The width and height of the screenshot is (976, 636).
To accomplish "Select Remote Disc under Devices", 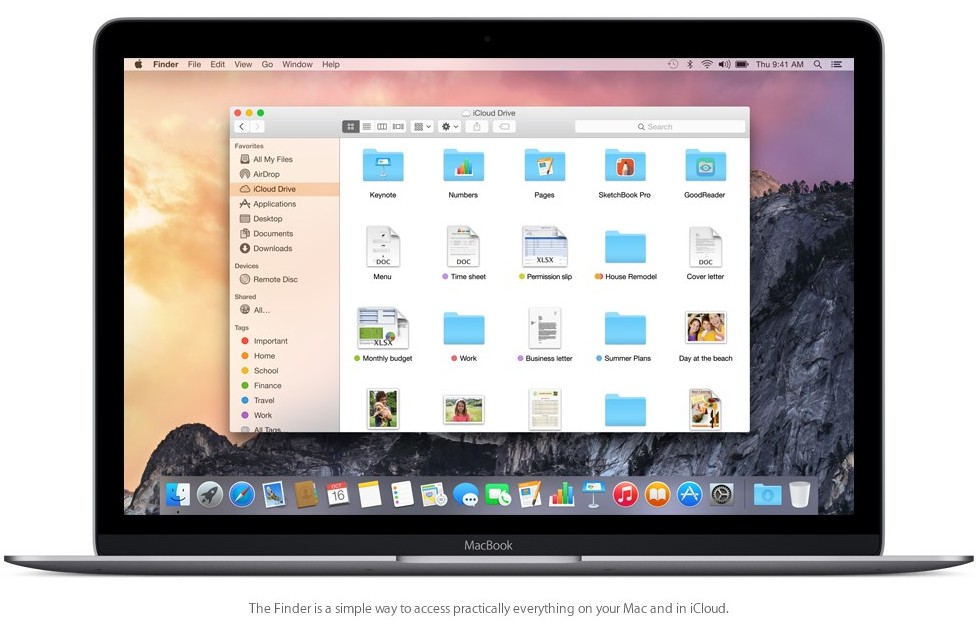I will click(284, 279).
